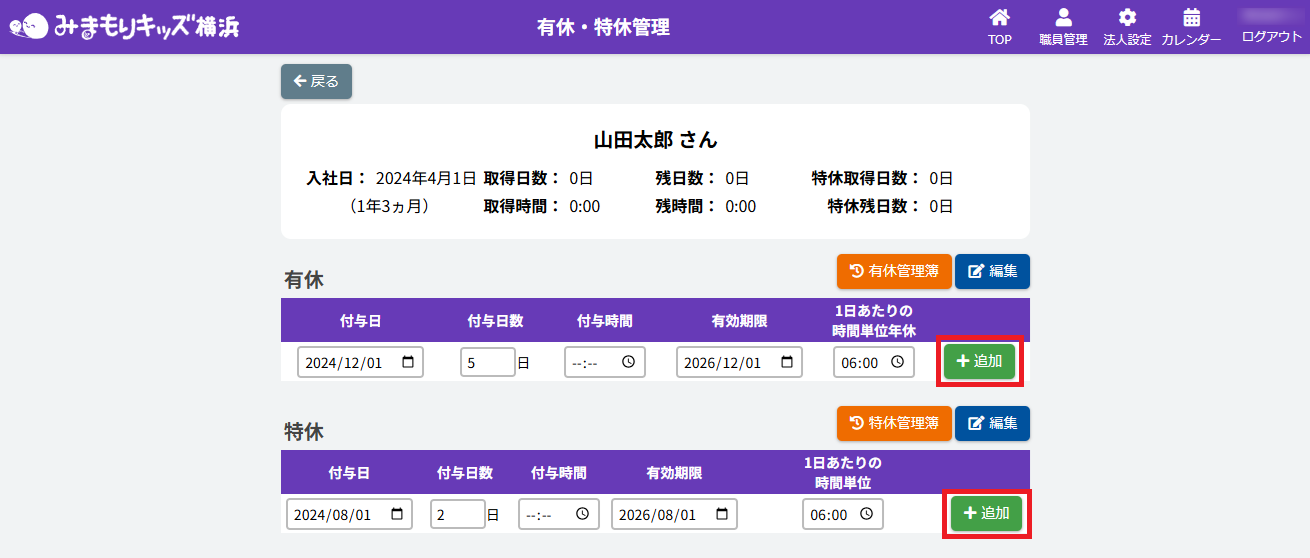Click ログアウト in the top navigation
Screen dimensions: 1310x558
[1271, 36]
